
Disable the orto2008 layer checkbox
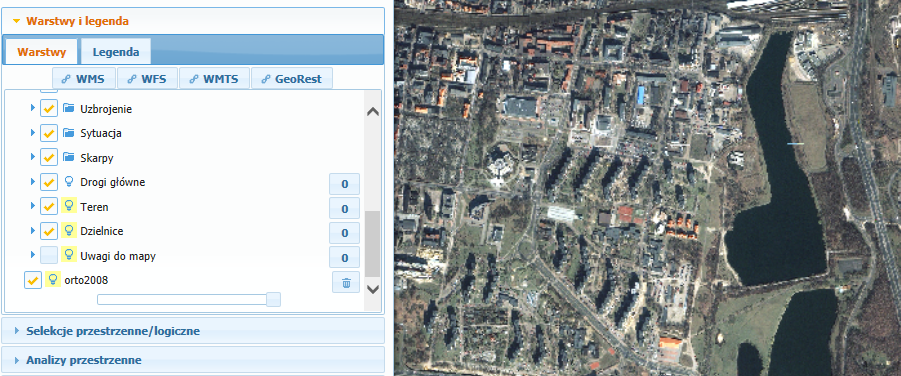(x=33, y=280)
